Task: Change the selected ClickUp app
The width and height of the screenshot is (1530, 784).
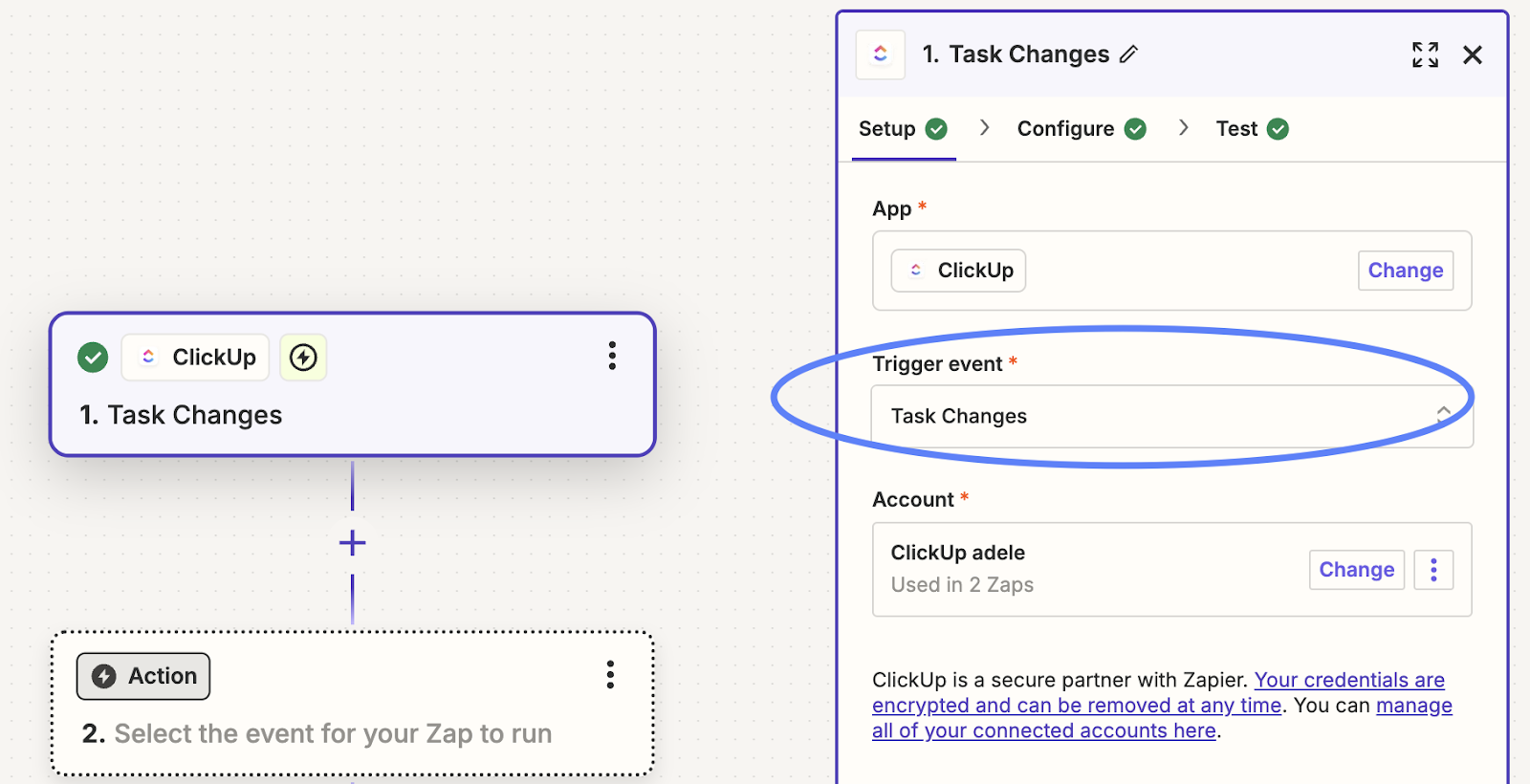Action: [1405, 271]
